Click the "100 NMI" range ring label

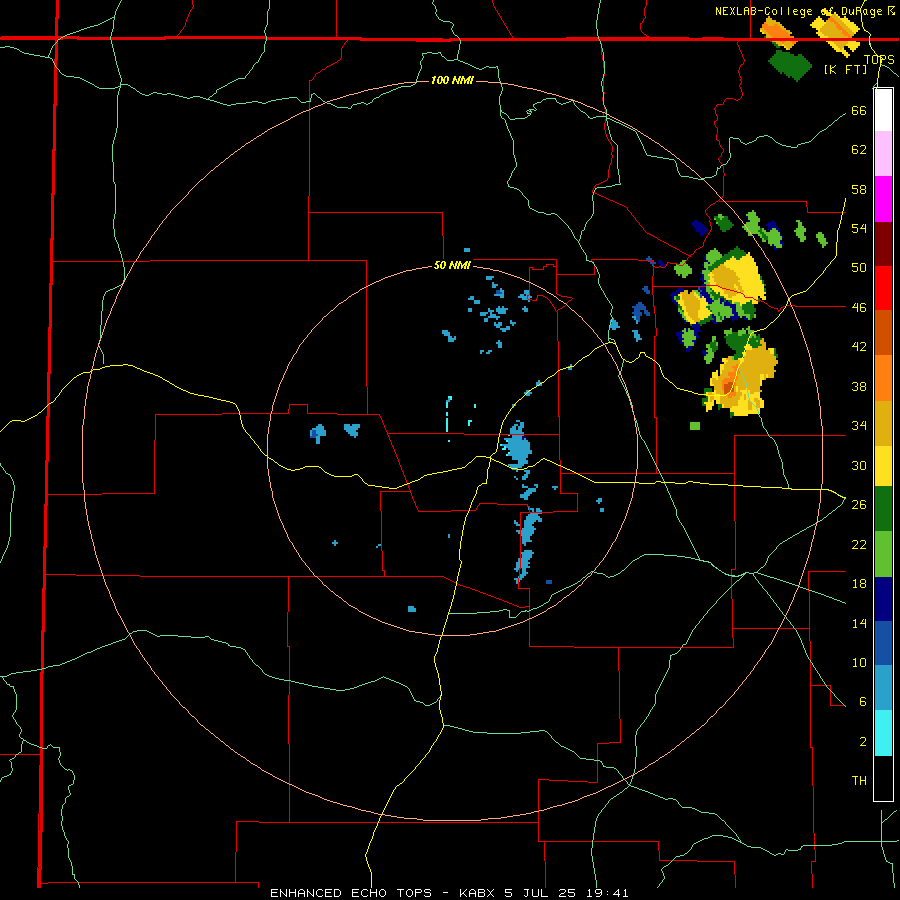point(452,80)
